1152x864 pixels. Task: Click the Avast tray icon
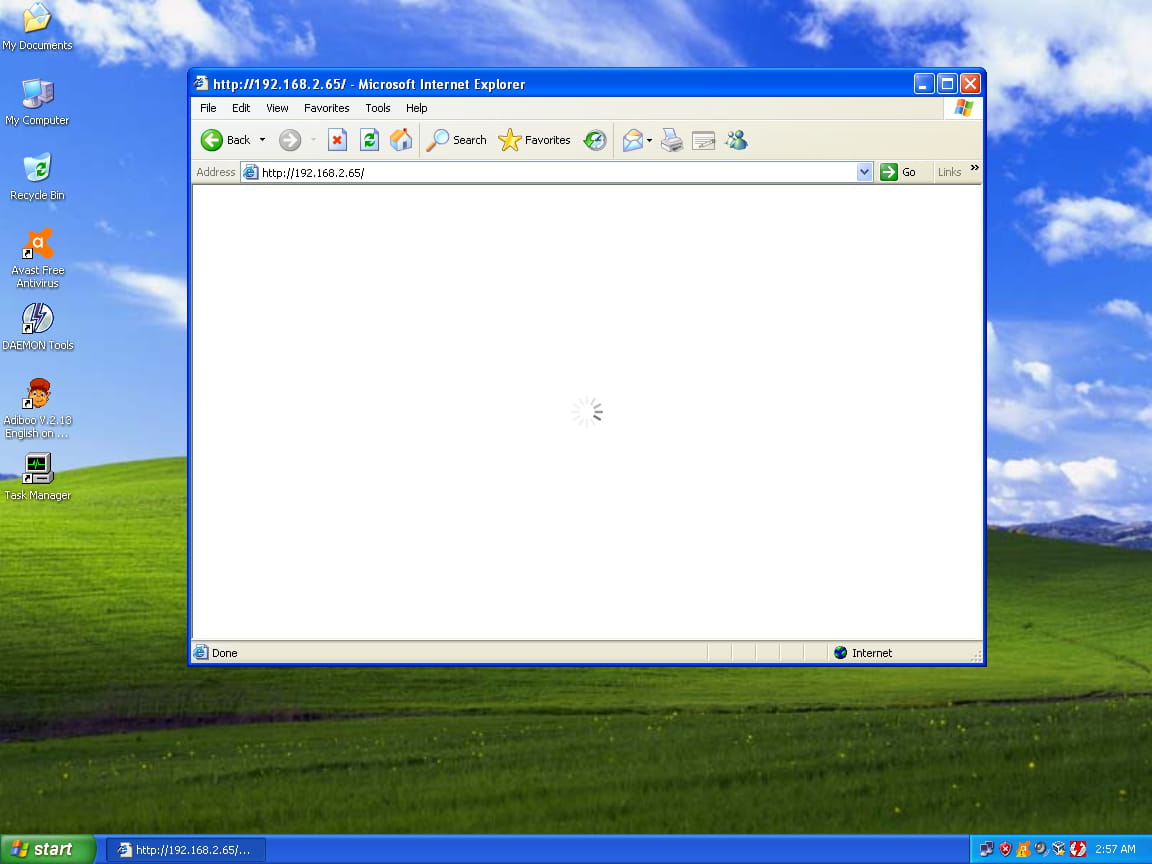[1023, 849]
